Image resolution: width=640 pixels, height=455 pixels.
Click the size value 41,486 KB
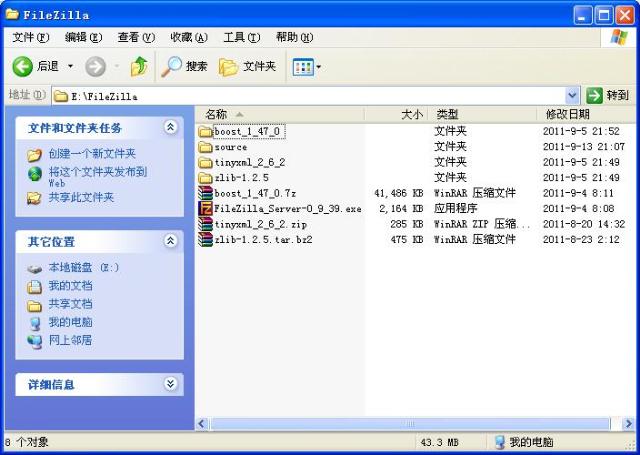coord(398,193)
